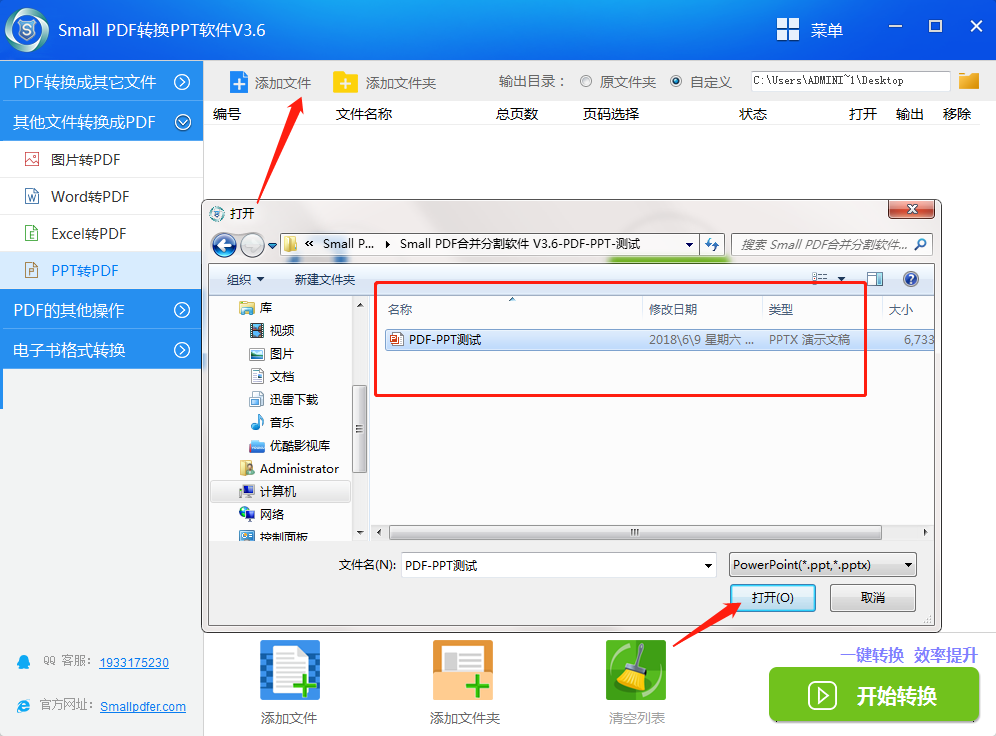Sort by 修改日期 column header

[x=673, y=309]
